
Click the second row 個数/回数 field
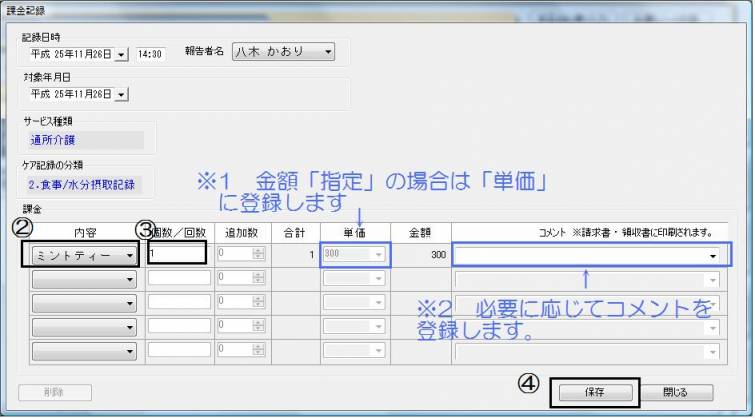(x=178, y=279)
